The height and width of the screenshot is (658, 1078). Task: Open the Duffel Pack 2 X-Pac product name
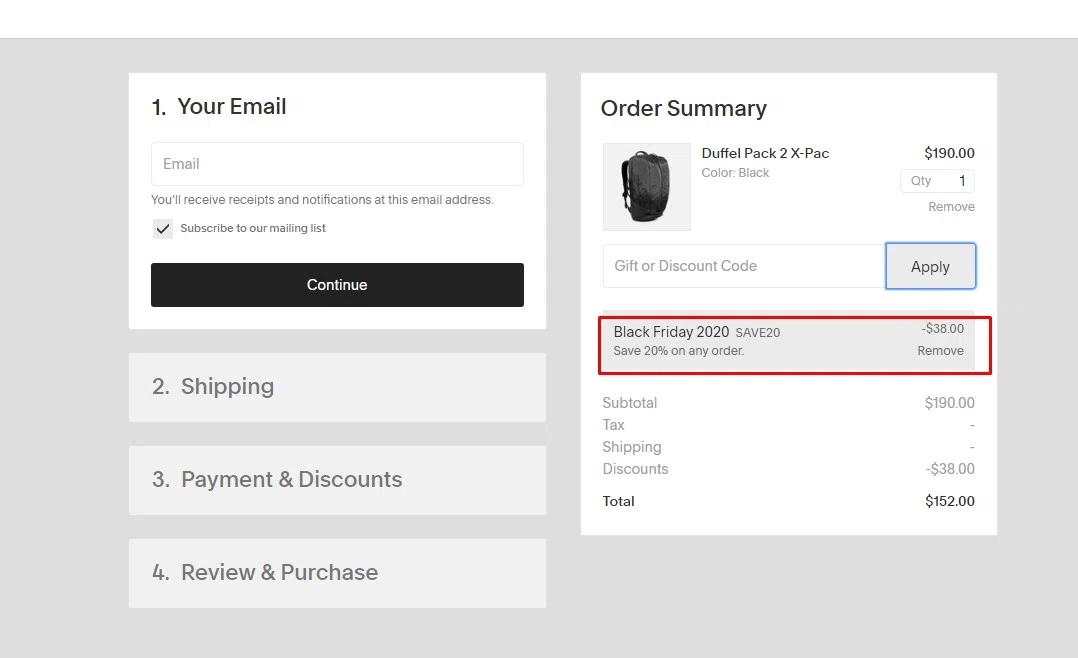tap(765, 153)
